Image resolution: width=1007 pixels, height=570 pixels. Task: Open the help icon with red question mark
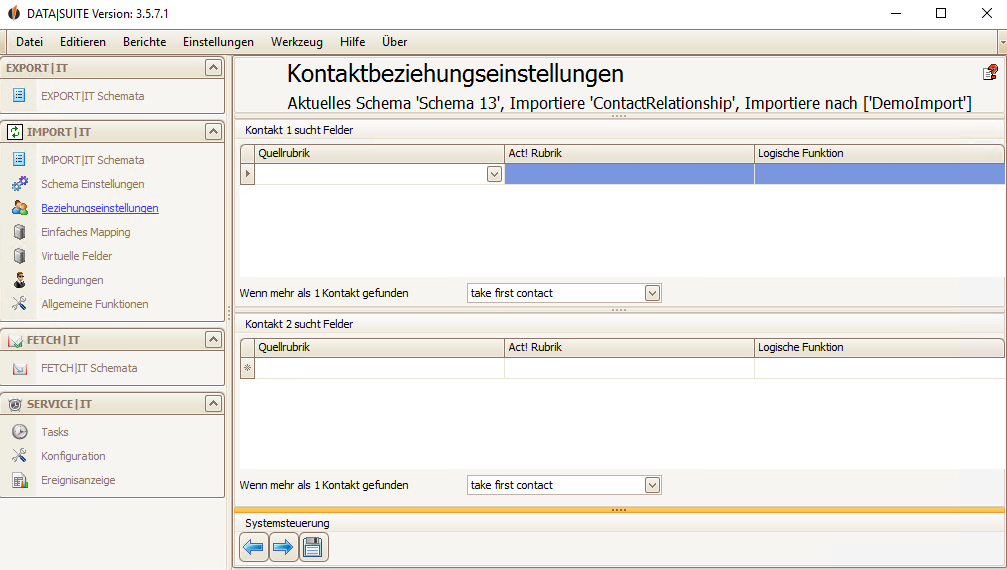coord(990,72)
